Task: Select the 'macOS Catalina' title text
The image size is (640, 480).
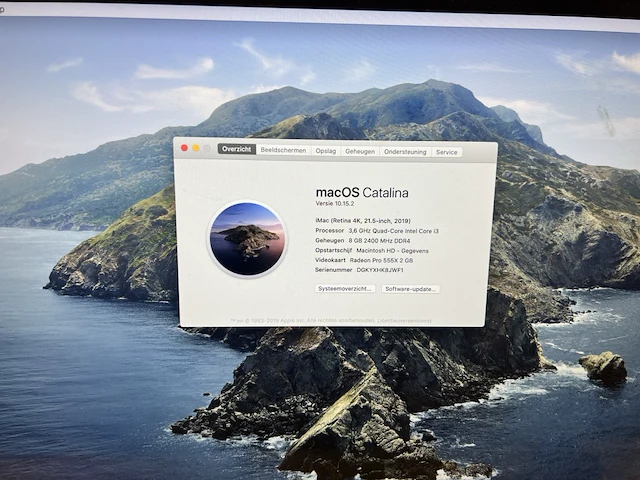Action: pos(362,192)
